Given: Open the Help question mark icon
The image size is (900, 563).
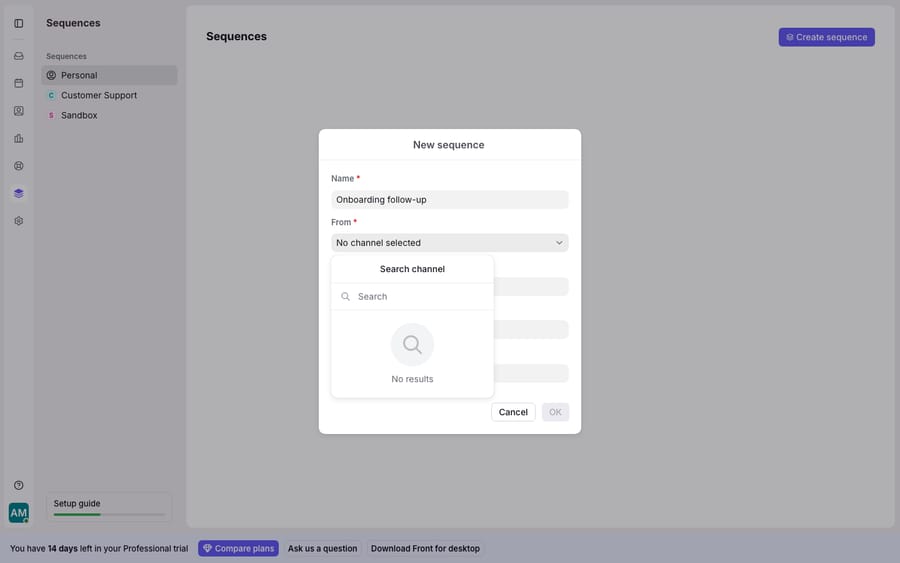Looking at the screenshot, I should click(19, 485).
